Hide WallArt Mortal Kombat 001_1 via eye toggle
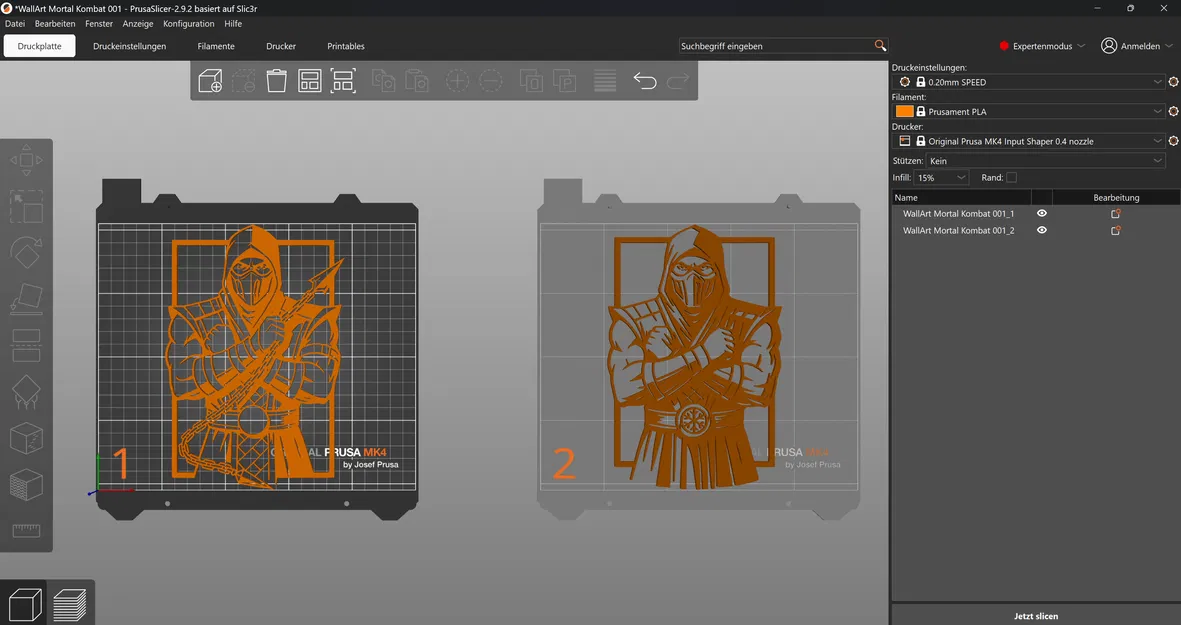1181x625 pixels. 1041,213
